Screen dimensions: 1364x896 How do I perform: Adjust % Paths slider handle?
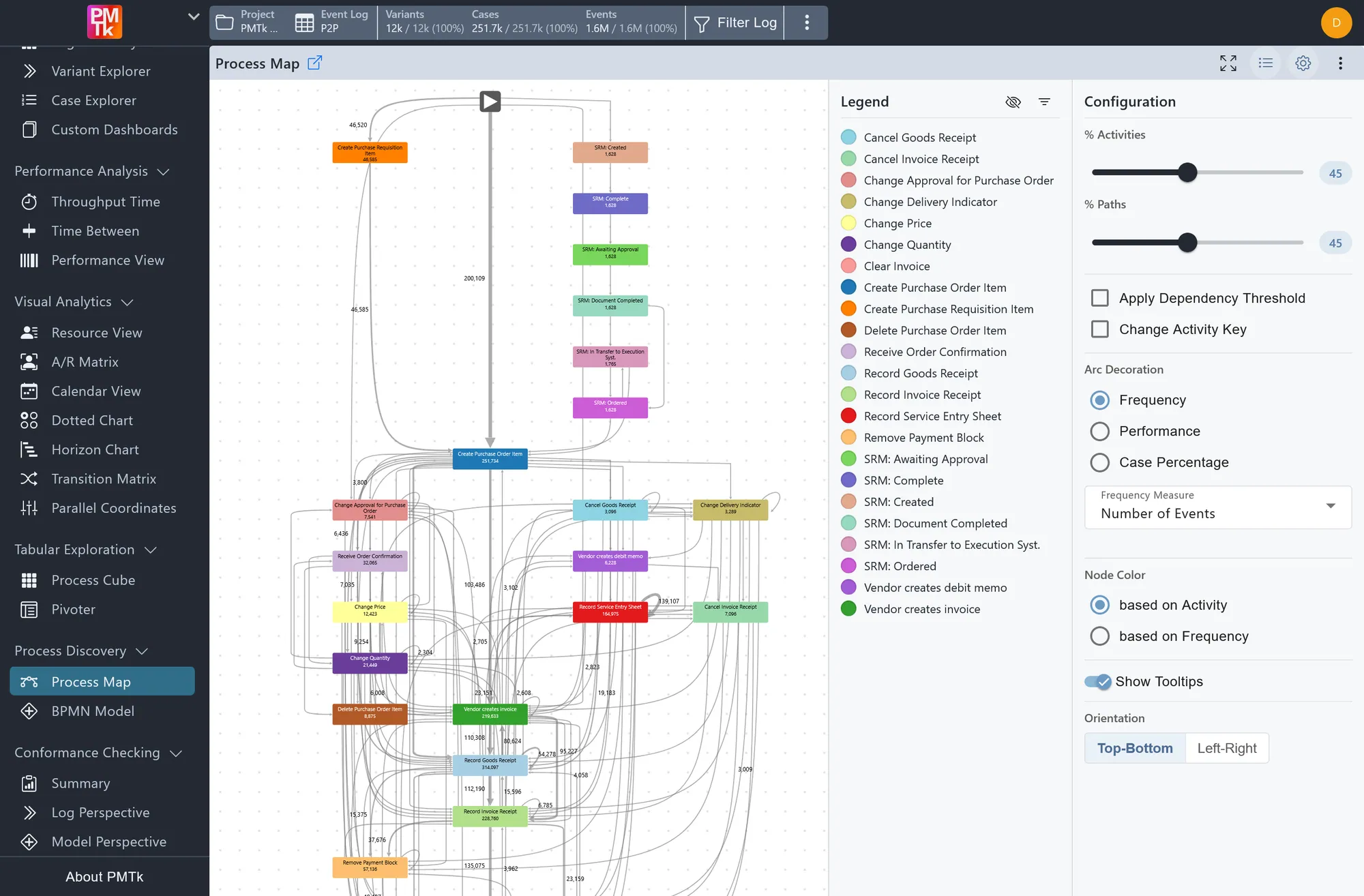coord(1187,243)
